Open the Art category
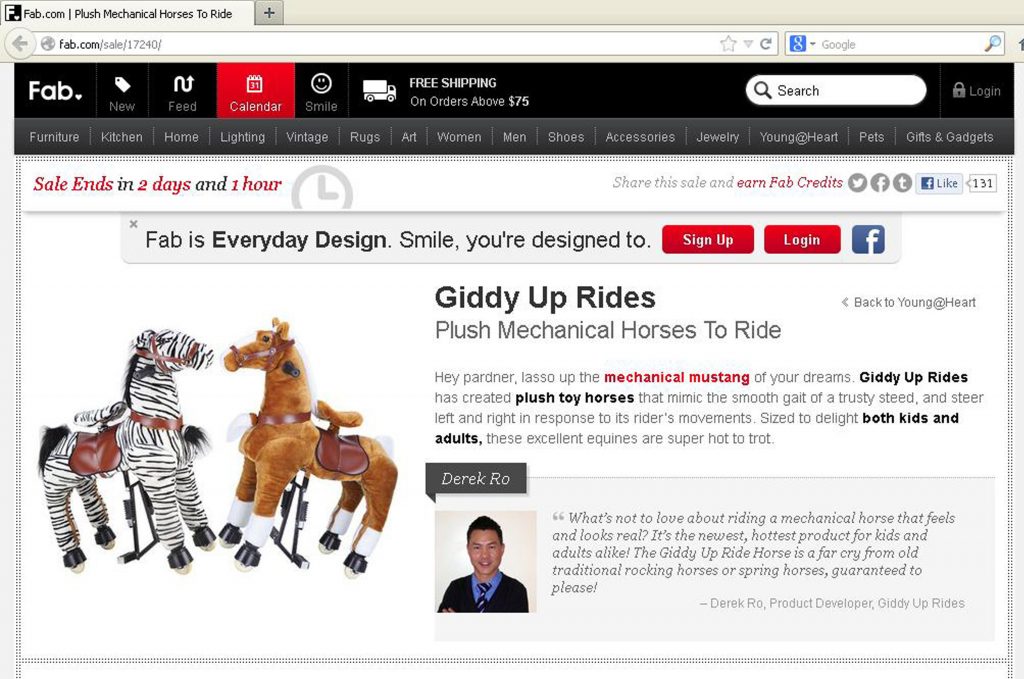Image resolution: width=1024 pixels, height=679 pixels. (x=409, y=137)
